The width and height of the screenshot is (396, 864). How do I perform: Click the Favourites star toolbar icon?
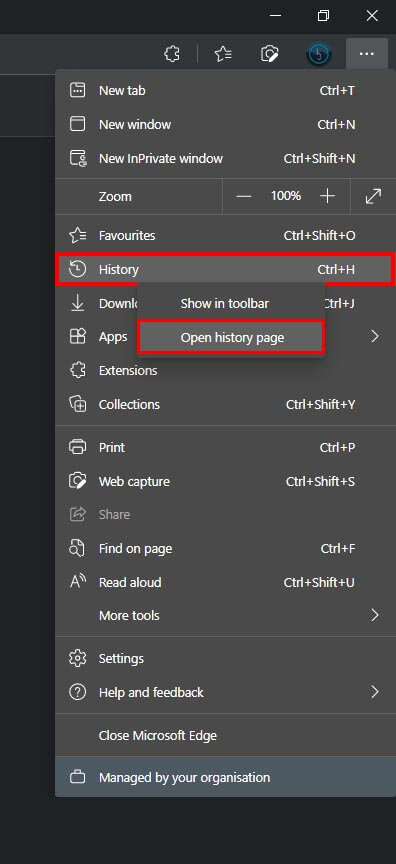[x=223, y=54]
